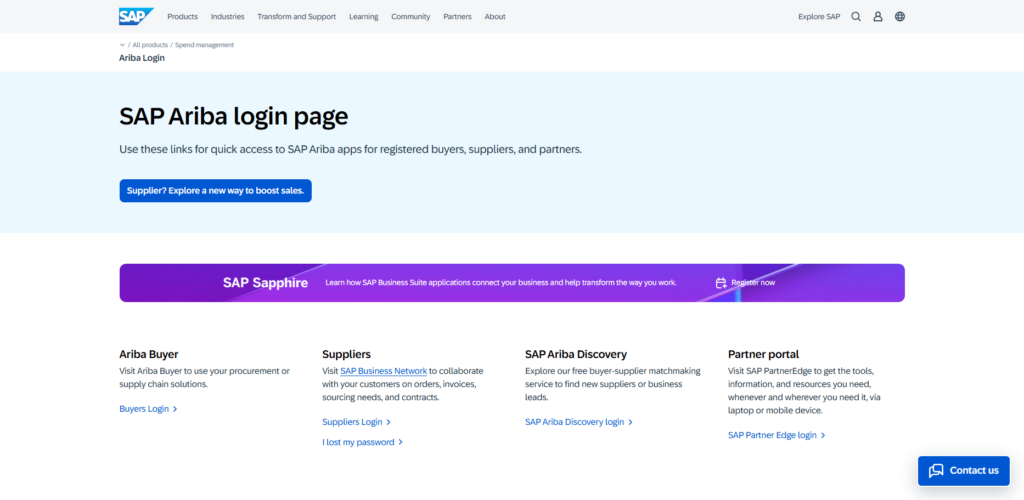Open the Learning menu
Image resolution: width=1024 pixels, height=500 pixels.
pyautogui.click(x=364, y=16)
